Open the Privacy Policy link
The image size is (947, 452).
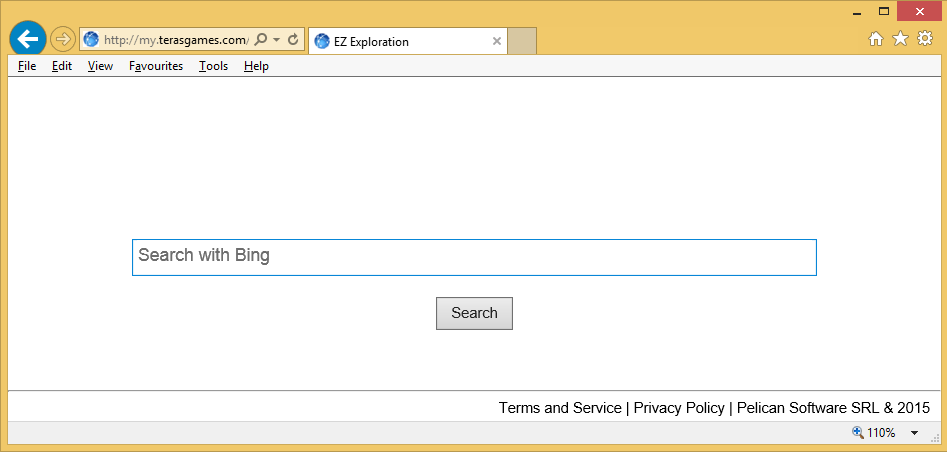pyautogui.click(x=679, y=408)
